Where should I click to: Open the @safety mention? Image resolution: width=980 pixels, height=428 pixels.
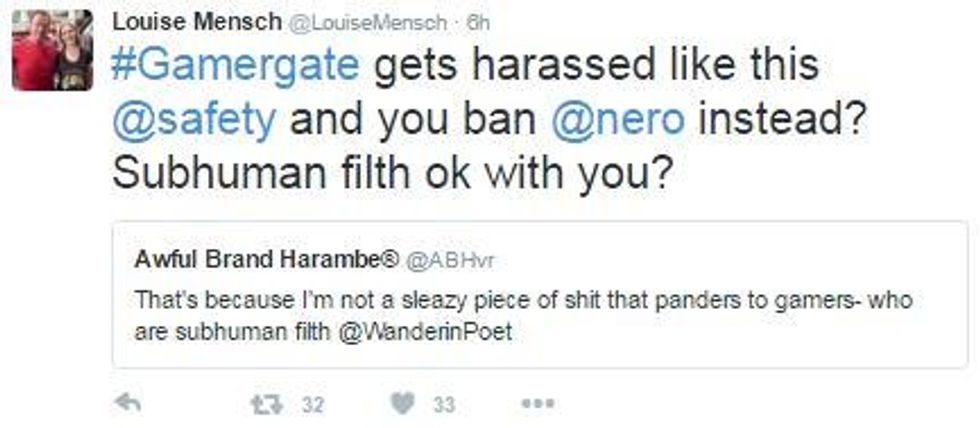194,120
